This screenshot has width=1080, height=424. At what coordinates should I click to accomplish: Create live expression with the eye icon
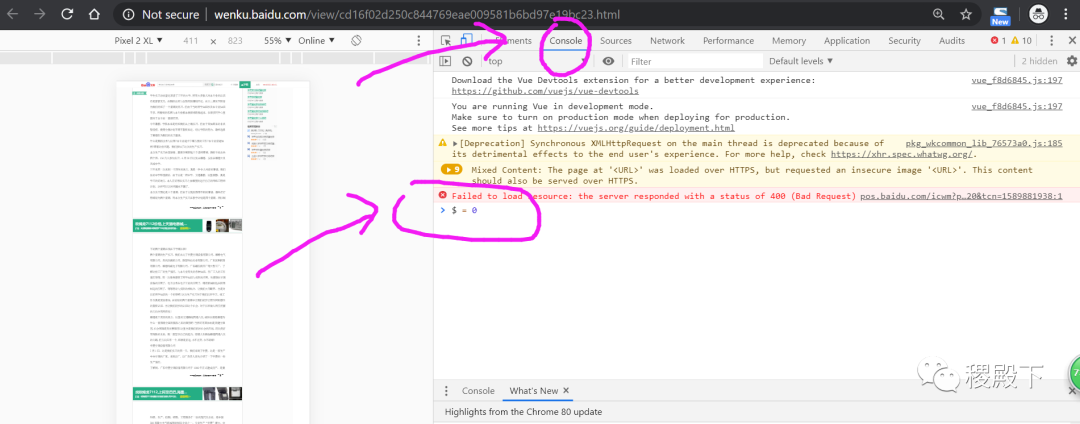[x=608, y=61]
